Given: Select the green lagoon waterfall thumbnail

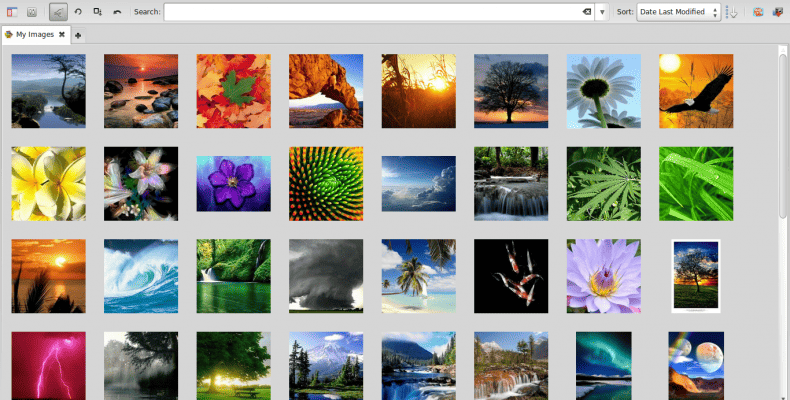Looking at the screenshot, I should click(x=234, y=276).
